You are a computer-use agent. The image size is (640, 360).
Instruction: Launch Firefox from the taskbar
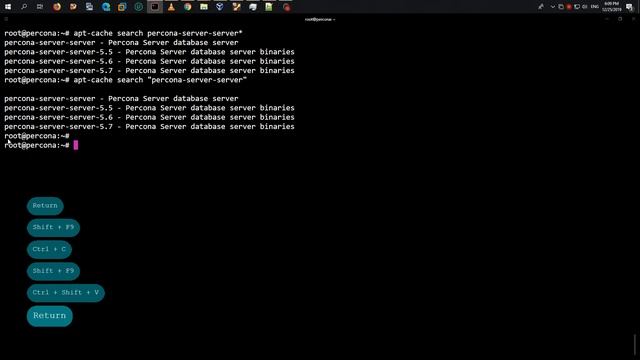coord(57,7)
